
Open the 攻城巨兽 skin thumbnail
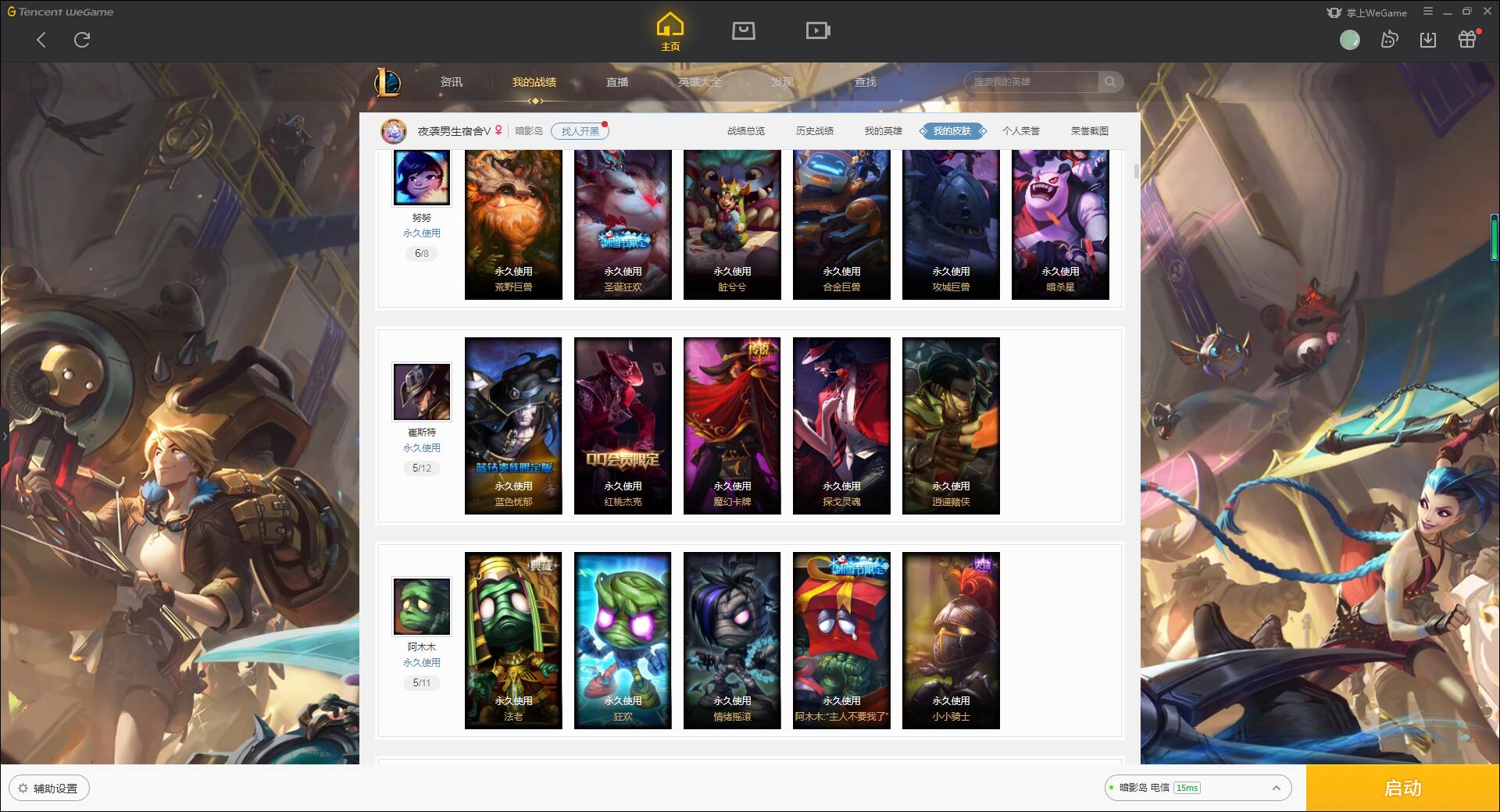tap(951, 225)
